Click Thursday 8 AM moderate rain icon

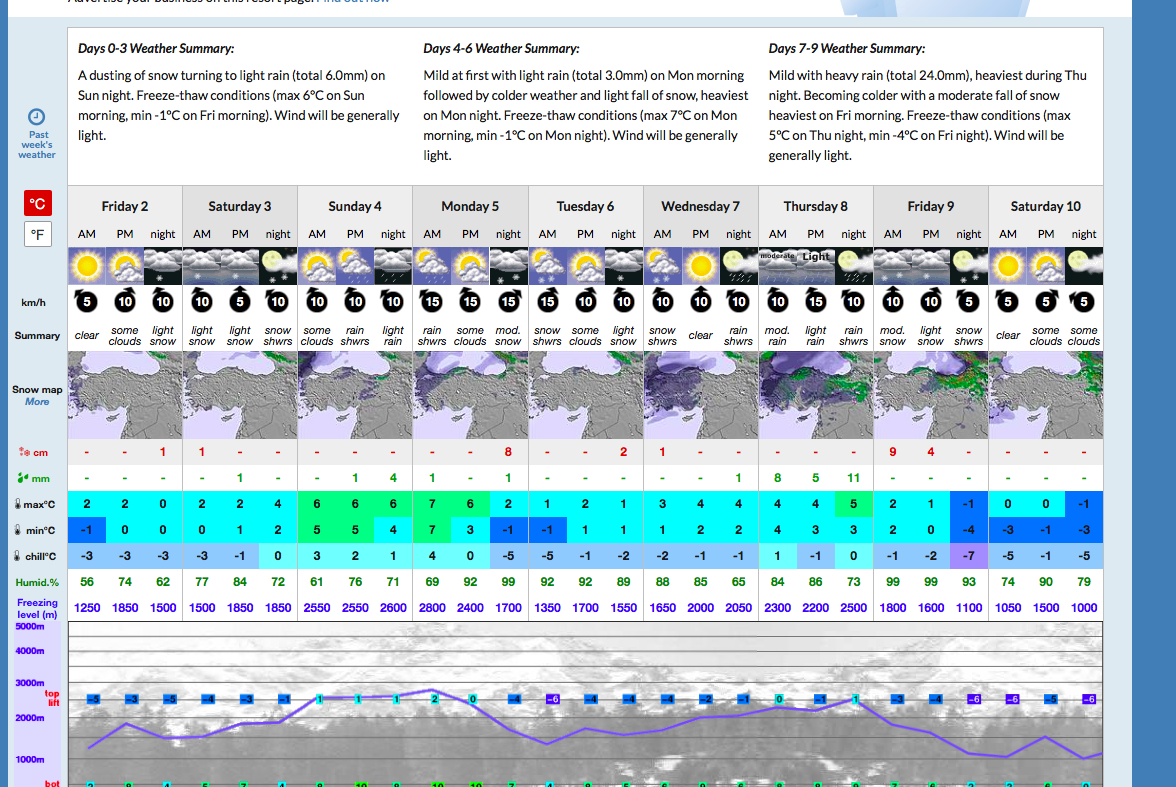pyautogui.click(x=778, y=266)
